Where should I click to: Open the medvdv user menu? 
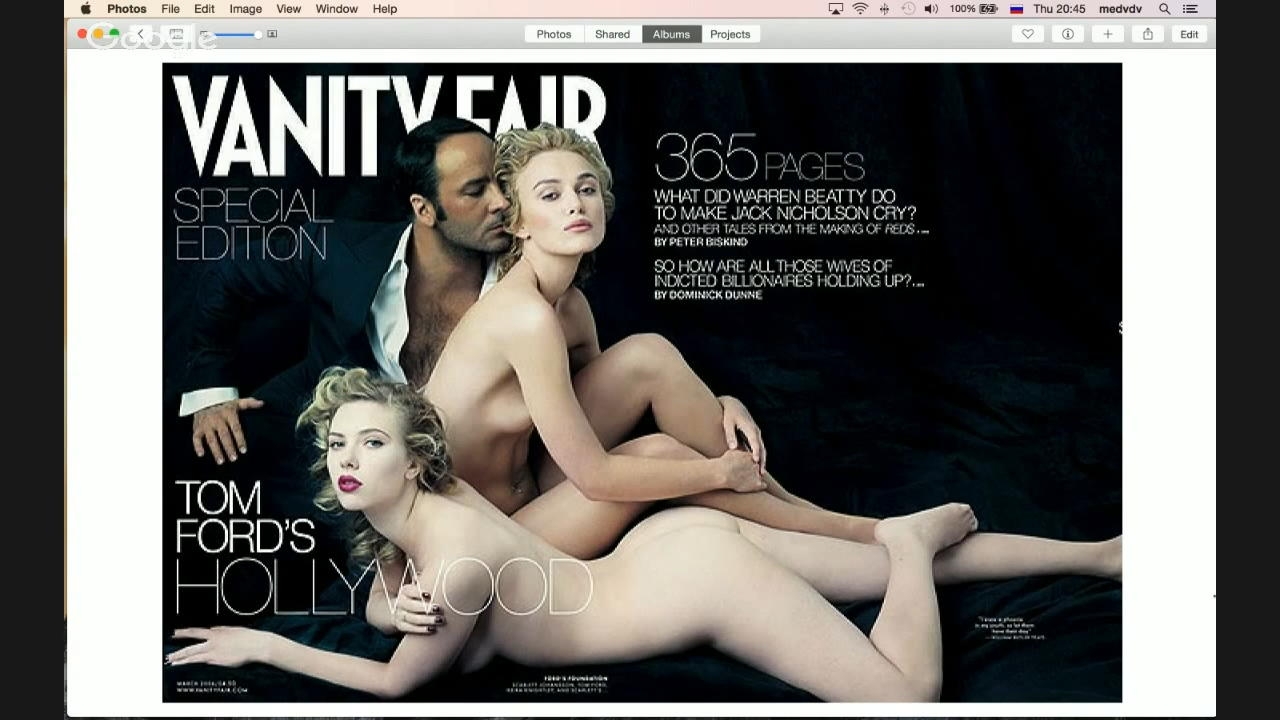pyautogui.click(x=1120, y=9)
